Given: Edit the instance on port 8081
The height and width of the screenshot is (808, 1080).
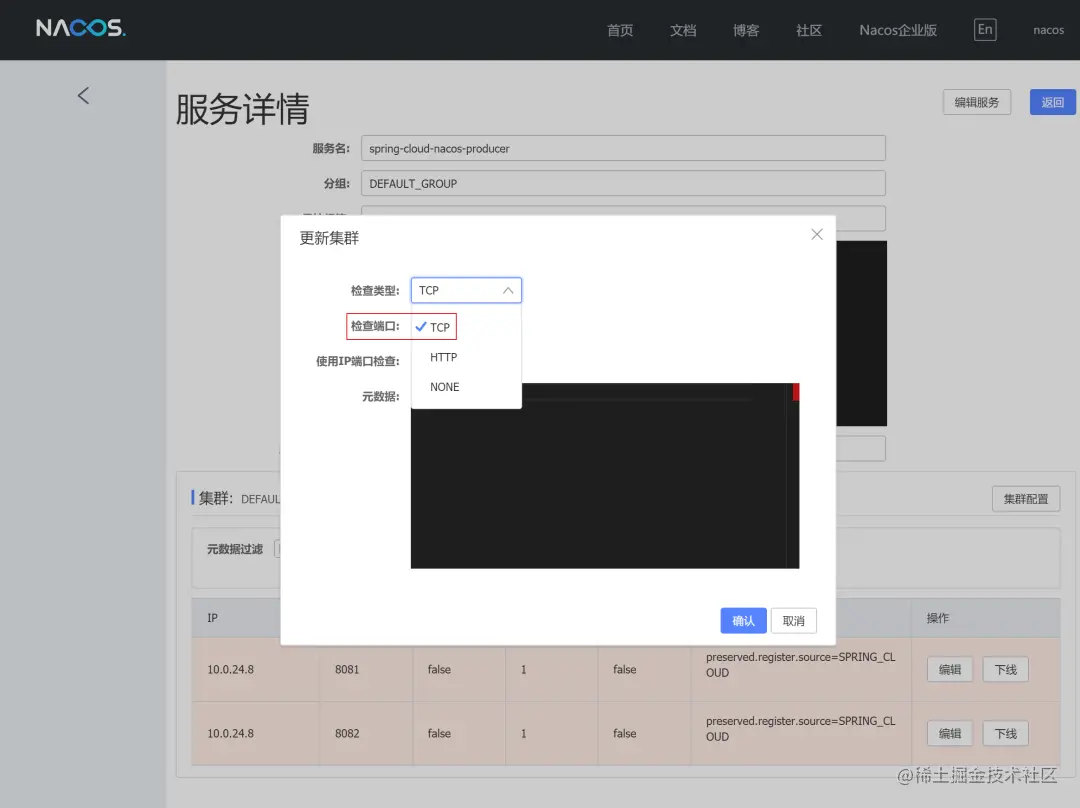Looking at the screenshot, I should 948,669.
